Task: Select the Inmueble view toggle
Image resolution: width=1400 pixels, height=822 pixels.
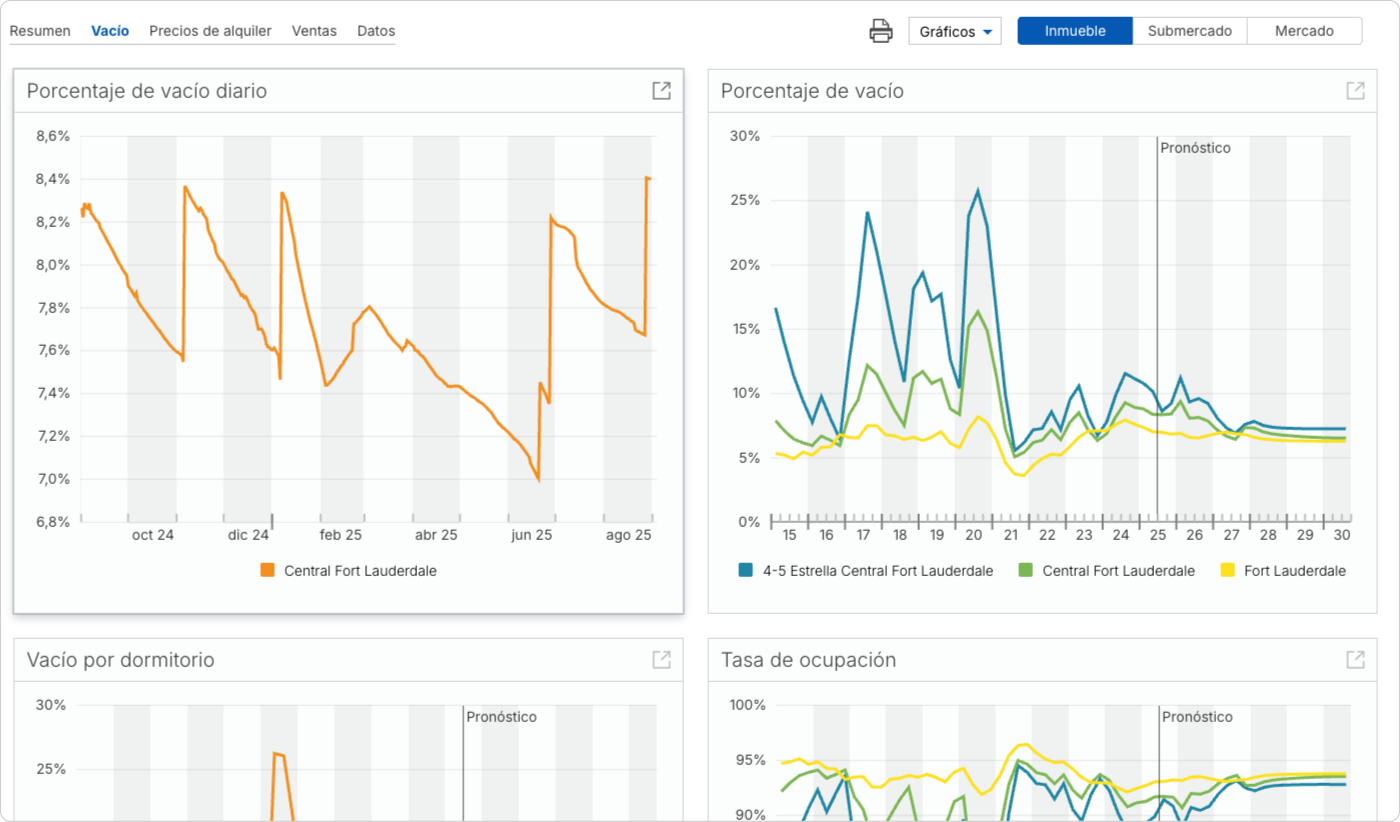Action: 1075,31
